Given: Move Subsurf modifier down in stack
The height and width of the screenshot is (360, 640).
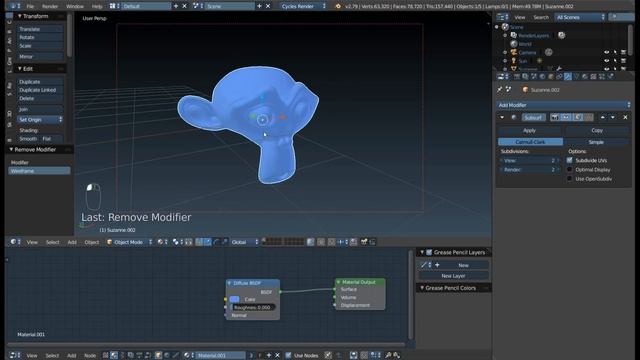Looking at the screenshot, I should click(613, 117).
